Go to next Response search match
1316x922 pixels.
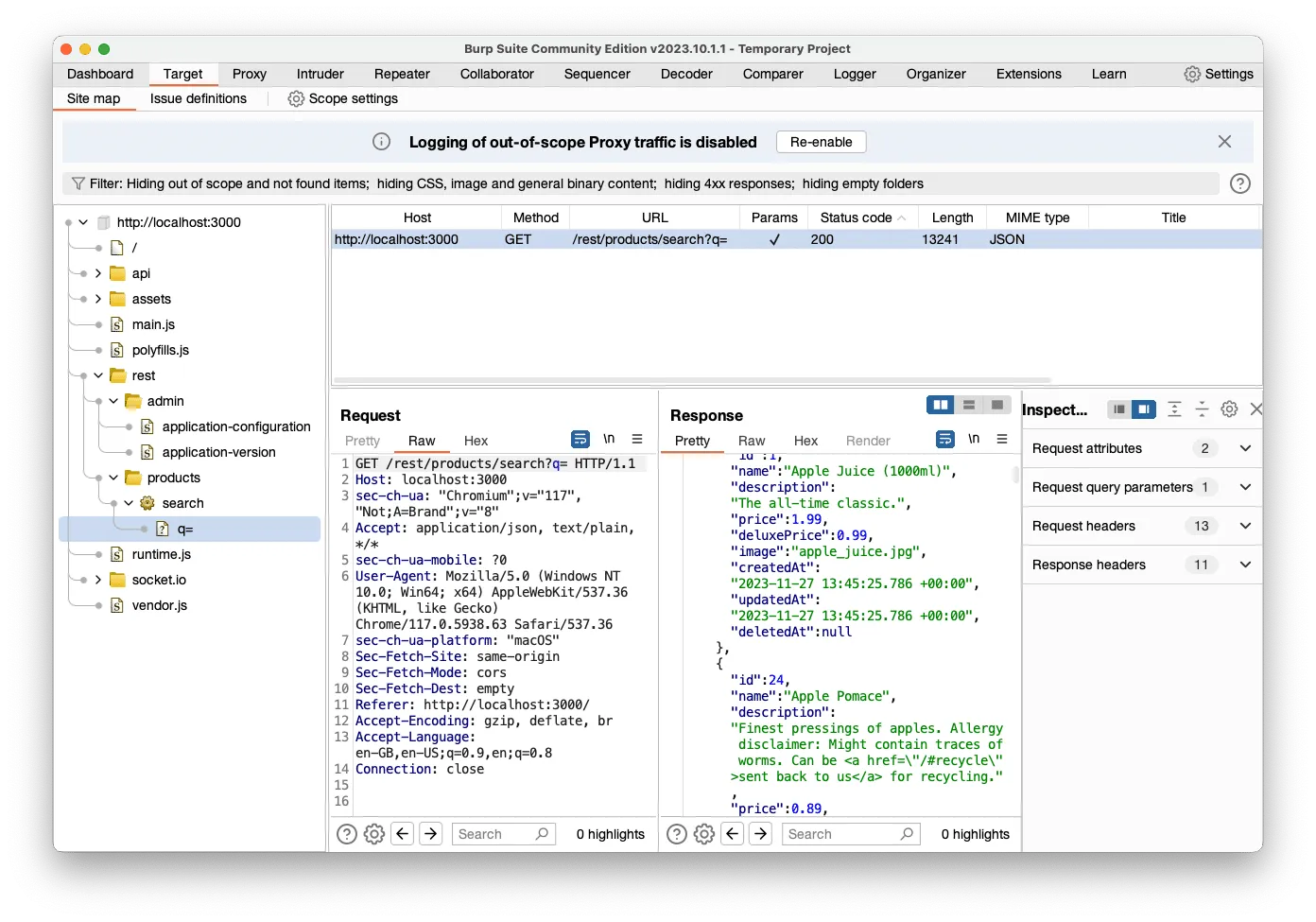click(761, 833)
